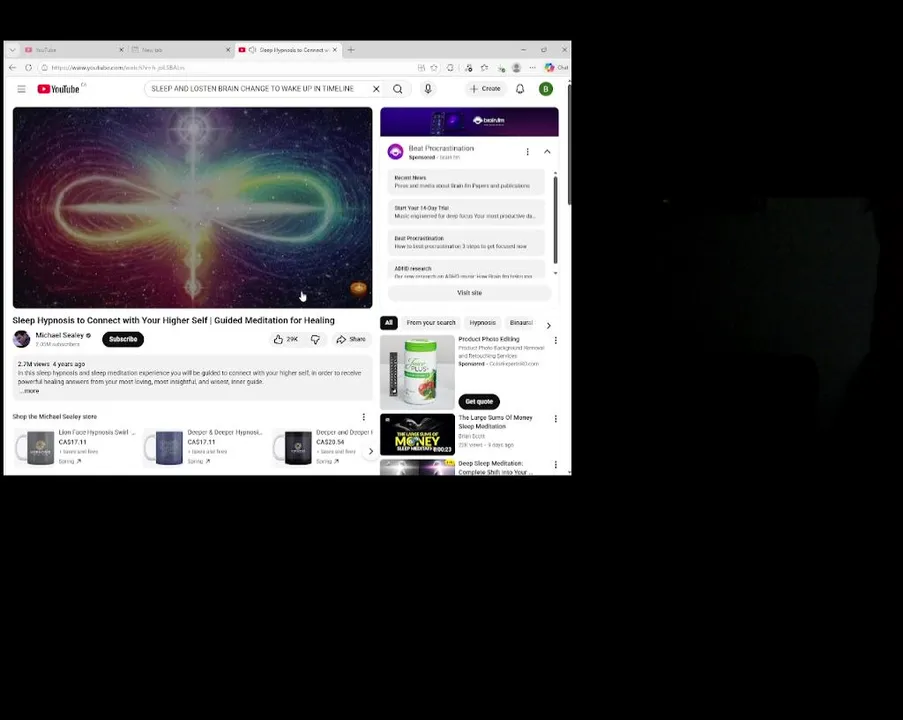Open Michael Sealey channel avatar

(x=21, y=339)
